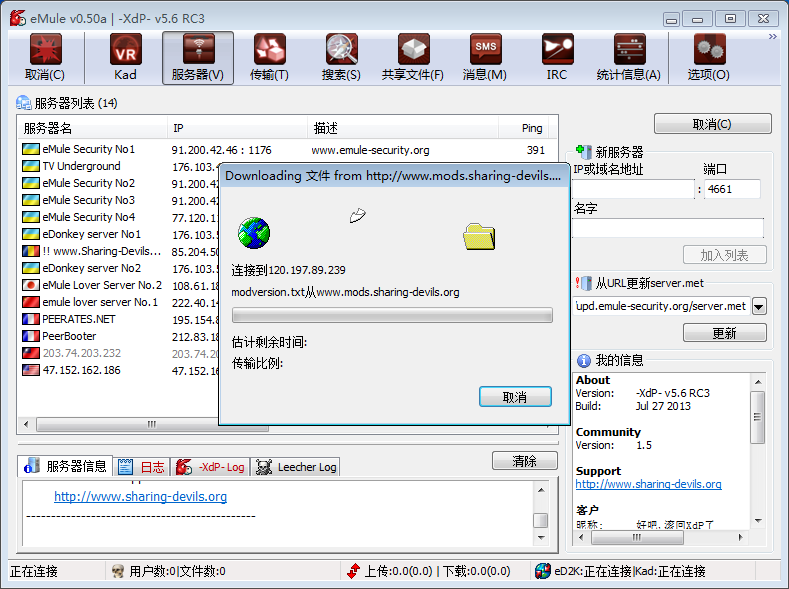Switch to the -XdP- Log tab
Screen dimensions: 789x589
click(210, 467)
